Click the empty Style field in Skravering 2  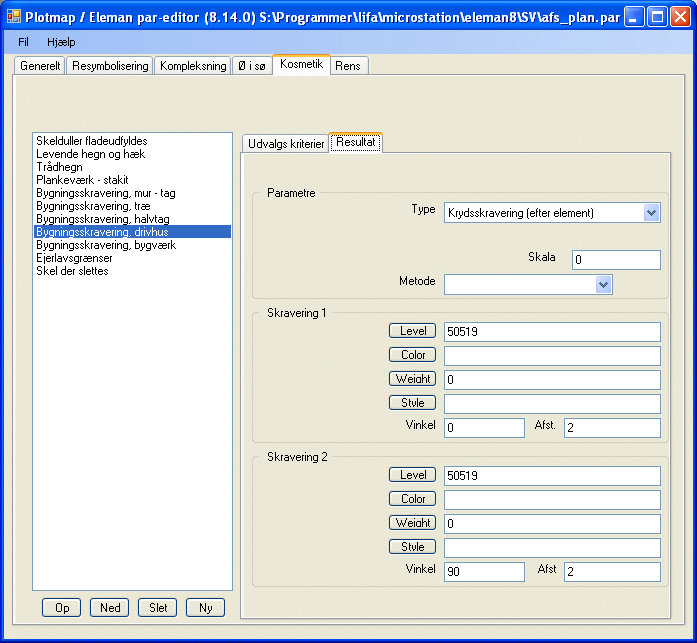[552, 548]
